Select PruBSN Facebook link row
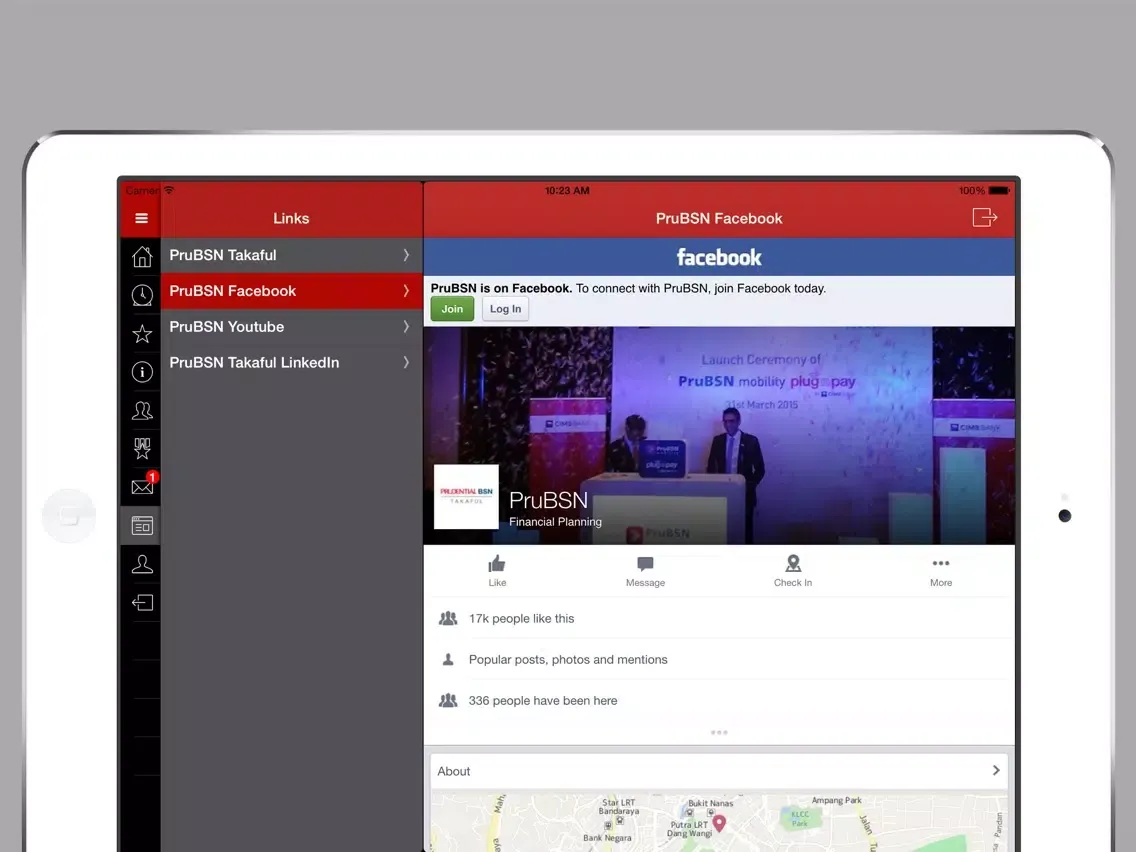The width and height of the screenshot is (1136, 852). (x=291, y=291)
